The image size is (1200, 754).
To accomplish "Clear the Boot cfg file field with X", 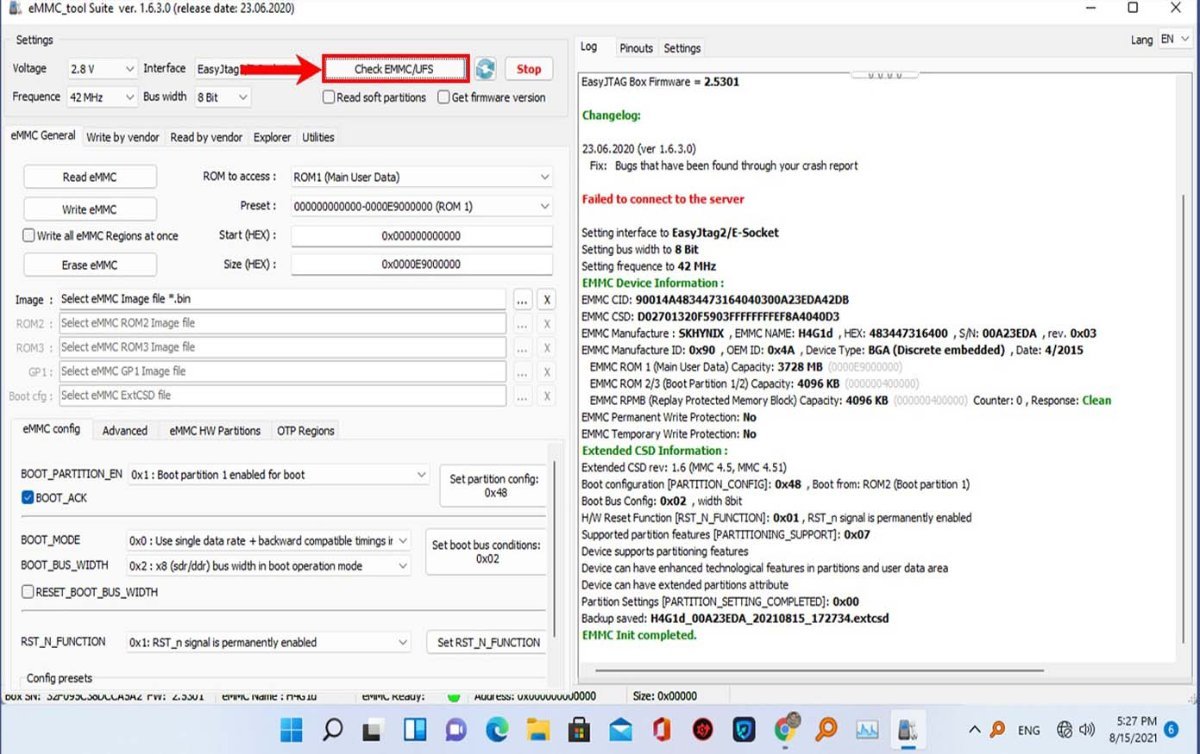I will point(547,395).
